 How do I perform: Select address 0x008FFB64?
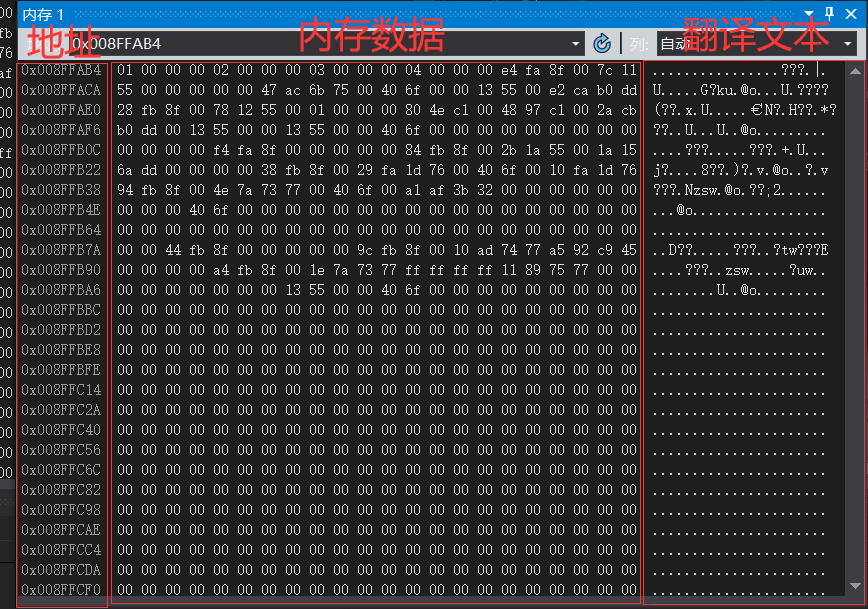point(61,230)
